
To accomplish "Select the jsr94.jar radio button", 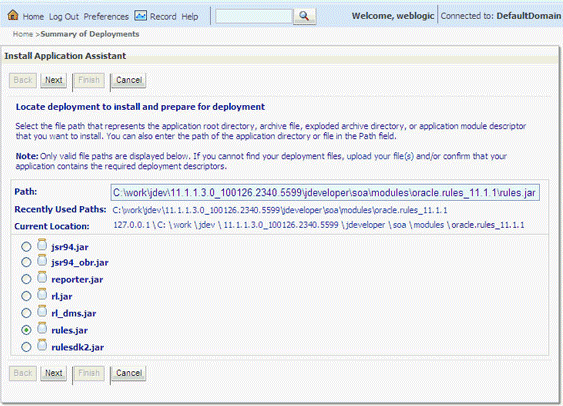I will [26, 247].
